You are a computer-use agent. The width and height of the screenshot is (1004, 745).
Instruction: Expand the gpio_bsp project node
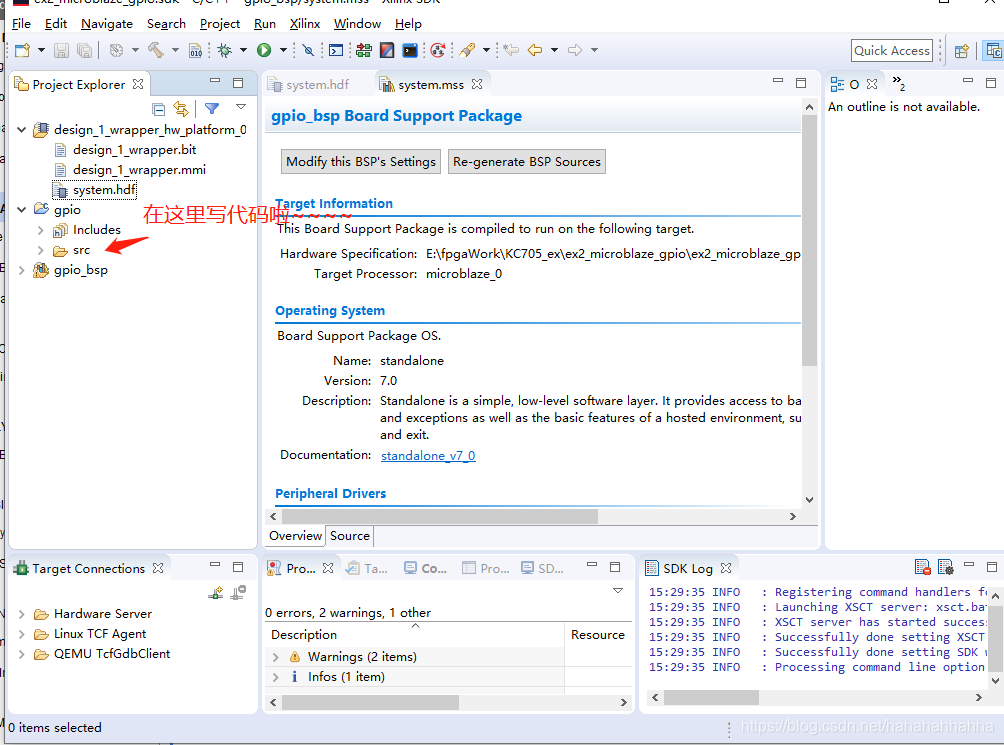pyautogui.click(x=22, y=270)
